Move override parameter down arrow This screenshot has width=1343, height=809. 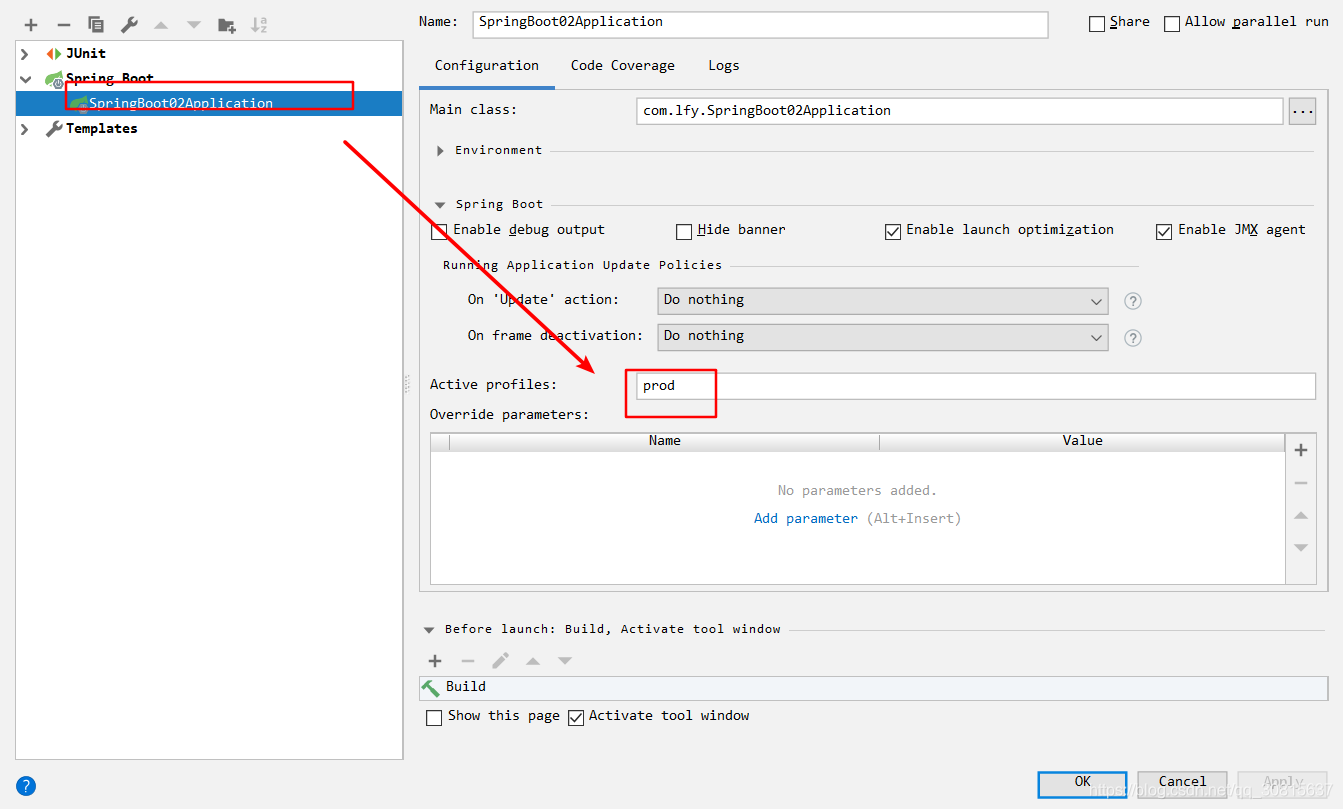[1301, 547]
